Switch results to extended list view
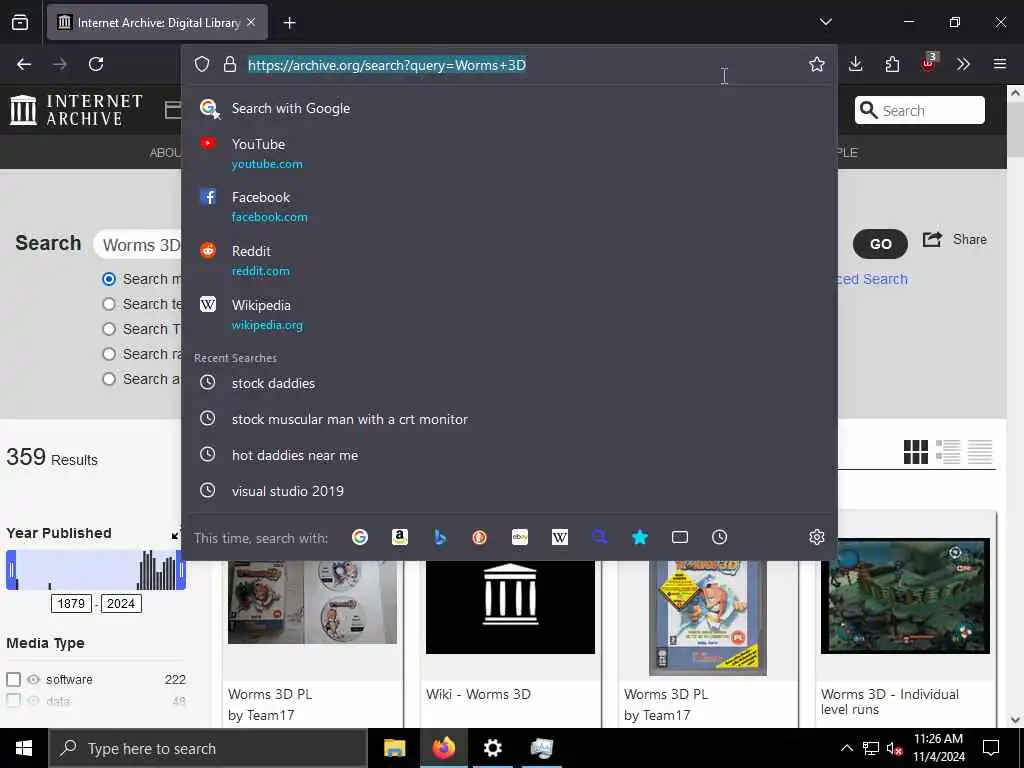The image size is (1024, 768). click(948, 451)
